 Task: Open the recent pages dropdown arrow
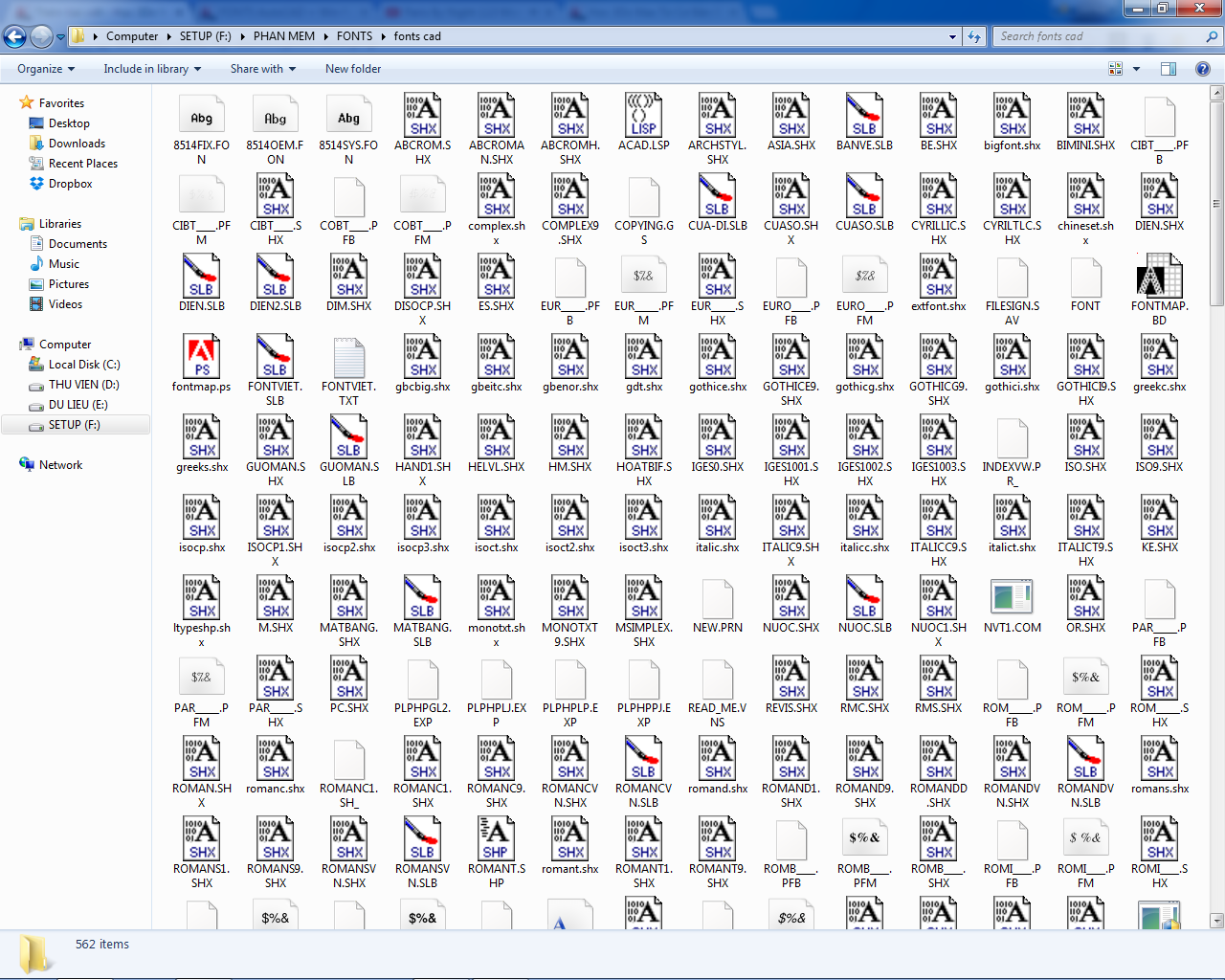[x=61, y=37]
